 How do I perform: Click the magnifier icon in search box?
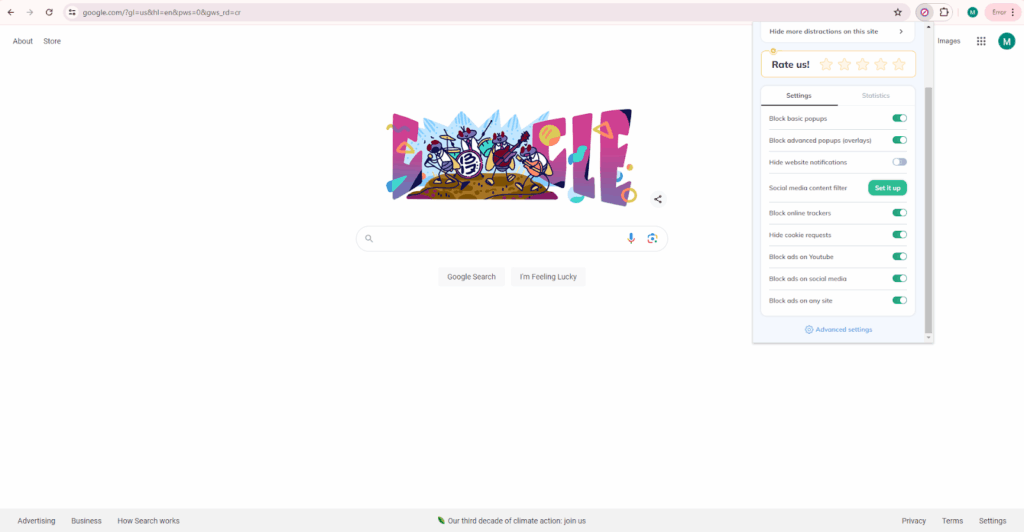(x=369, y=238)
